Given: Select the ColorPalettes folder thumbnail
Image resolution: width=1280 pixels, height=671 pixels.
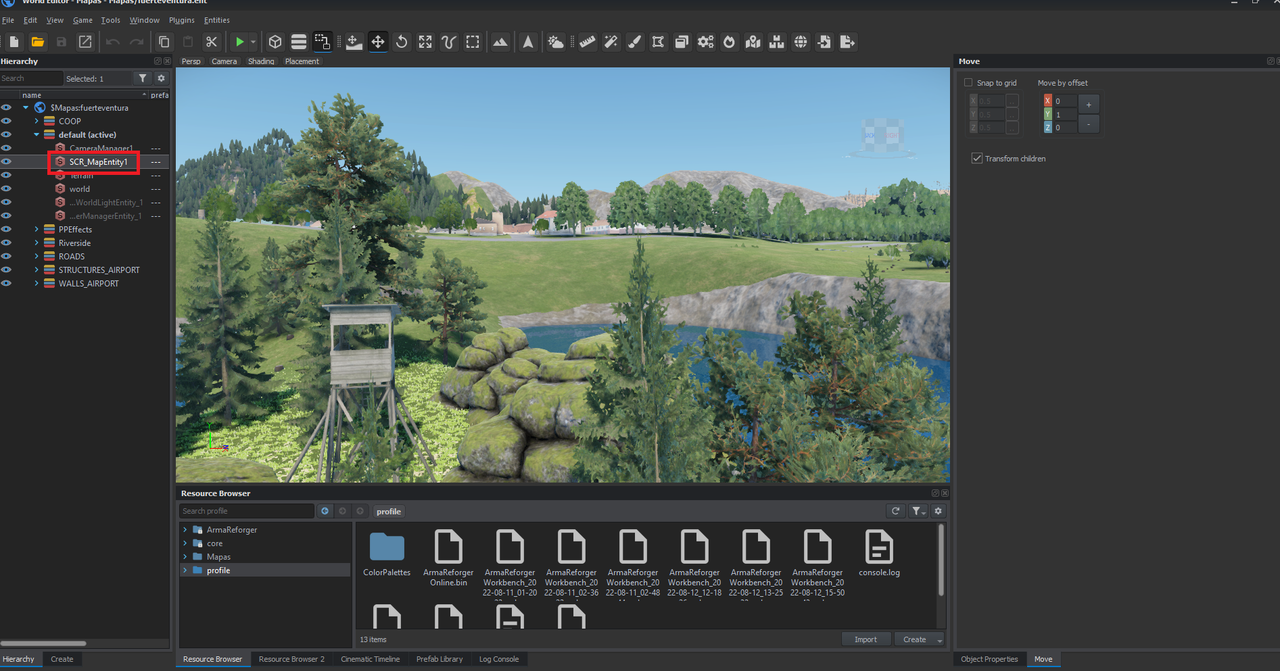Looking at the screenshot, I should (387, 553).
